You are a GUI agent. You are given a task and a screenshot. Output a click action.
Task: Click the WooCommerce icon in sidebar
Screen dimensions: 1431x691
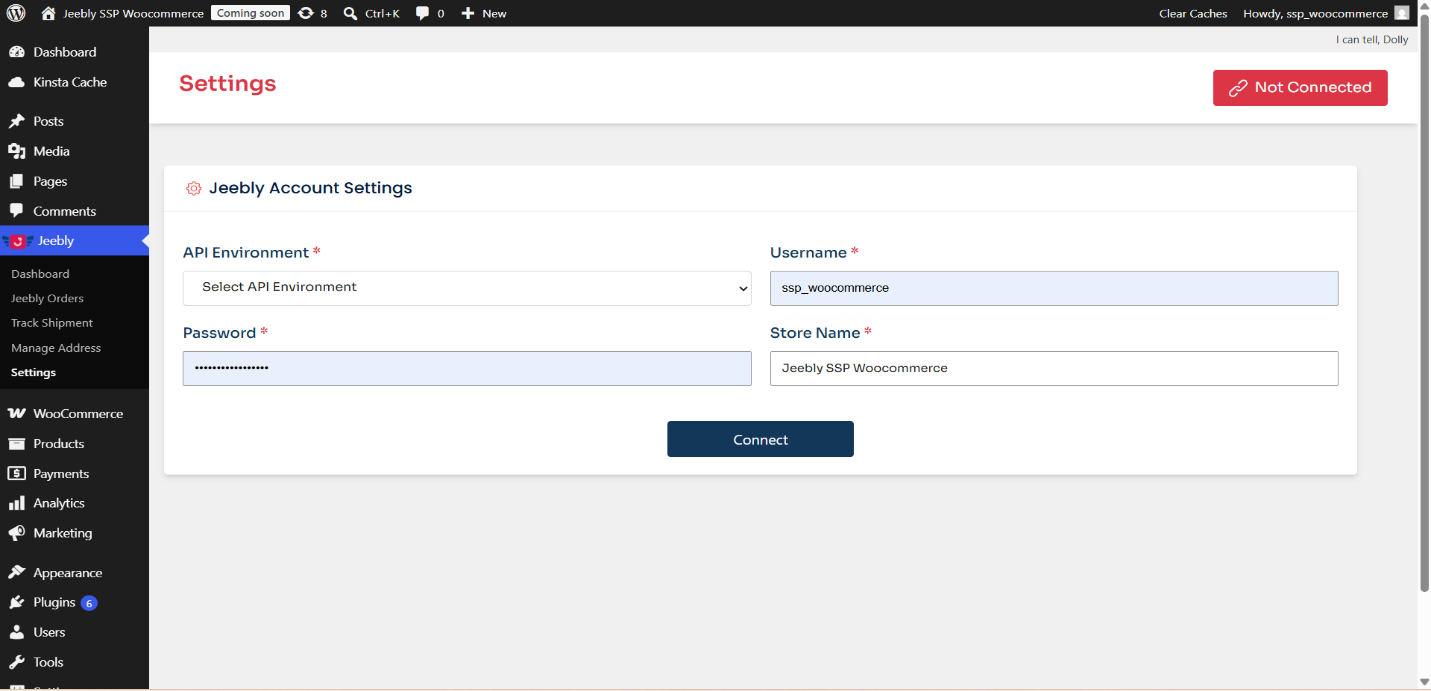pos(16,413)
